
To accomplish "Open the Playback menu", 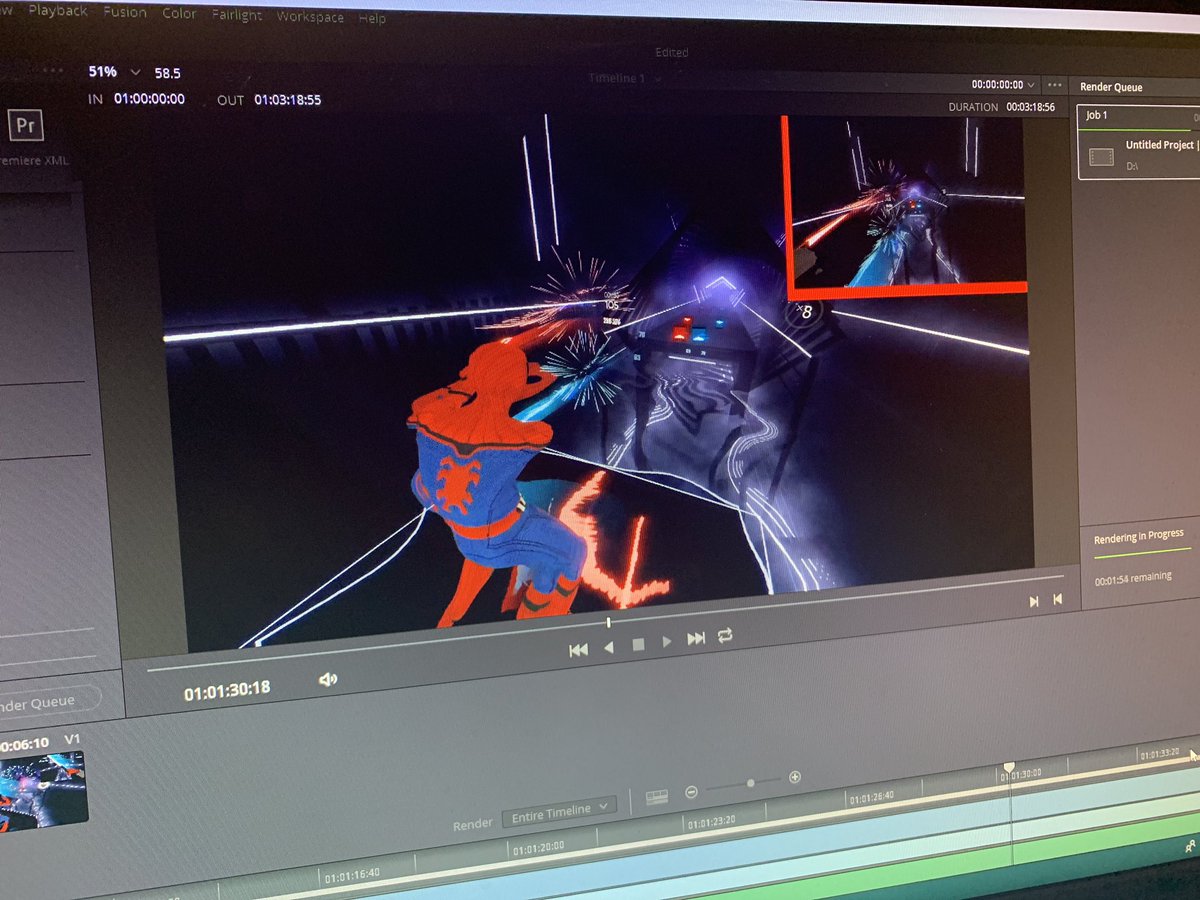I will coord(57,12).
